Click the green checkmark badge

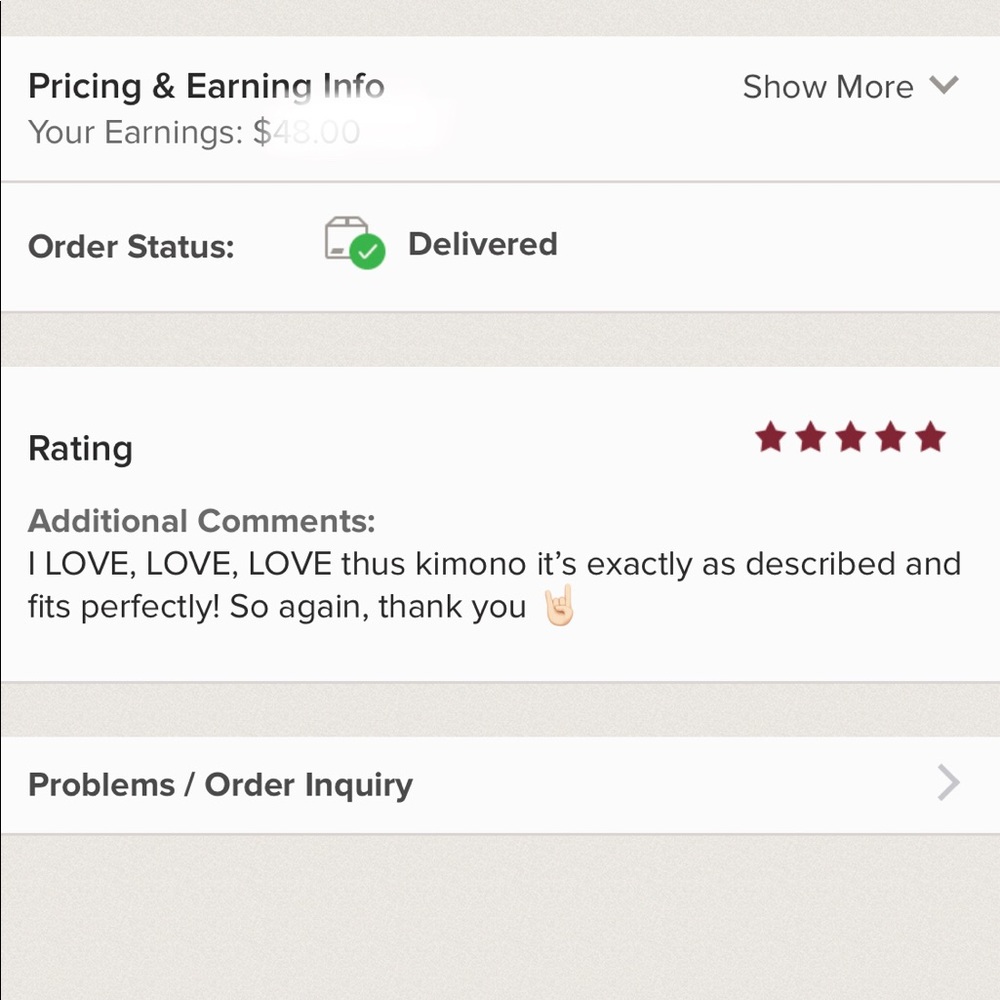click(369, 253)
